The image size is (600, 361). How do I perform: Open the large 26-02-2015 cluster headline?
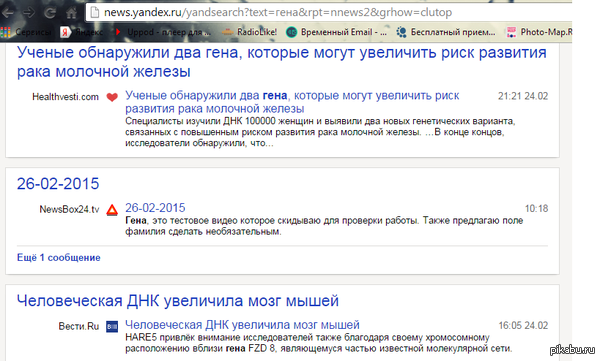[x=58, y=184]
